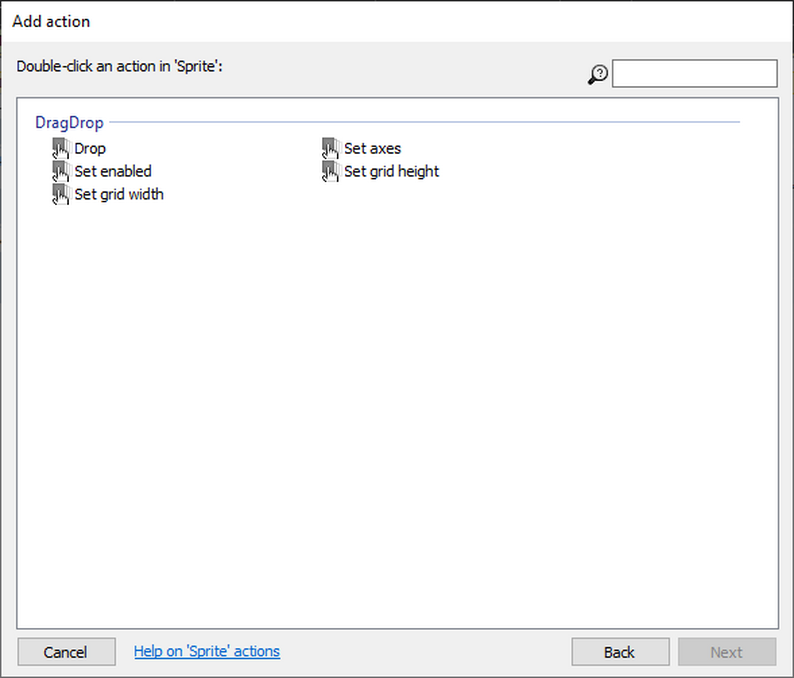Select the Set grid height label

point(391,171)
